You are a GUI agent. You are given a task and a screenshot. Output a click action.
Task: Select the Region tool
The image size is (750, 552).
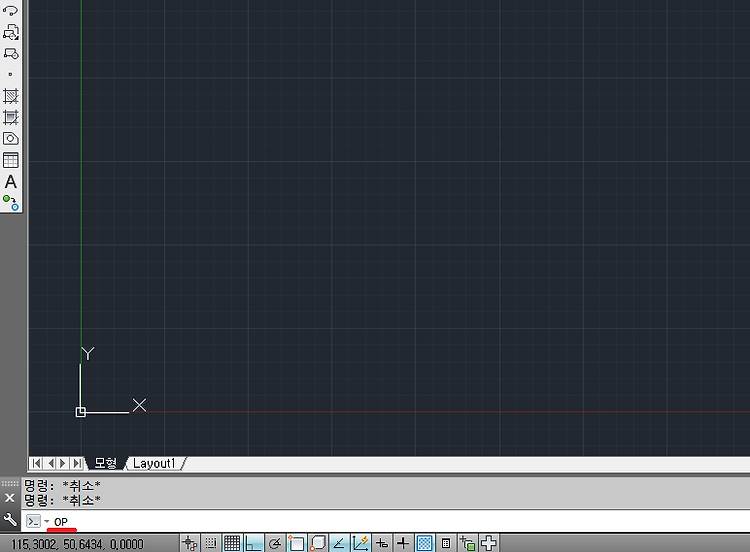(x=11, y=139)
